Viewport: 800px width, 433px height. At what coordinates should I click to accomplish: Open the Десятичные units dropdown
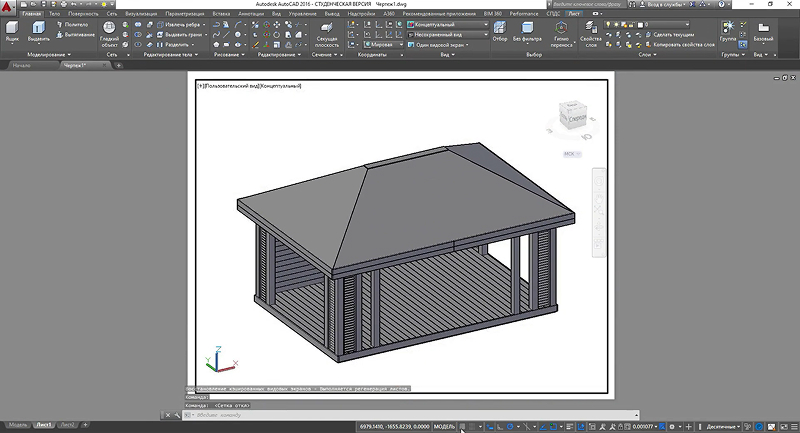(723, 426)
